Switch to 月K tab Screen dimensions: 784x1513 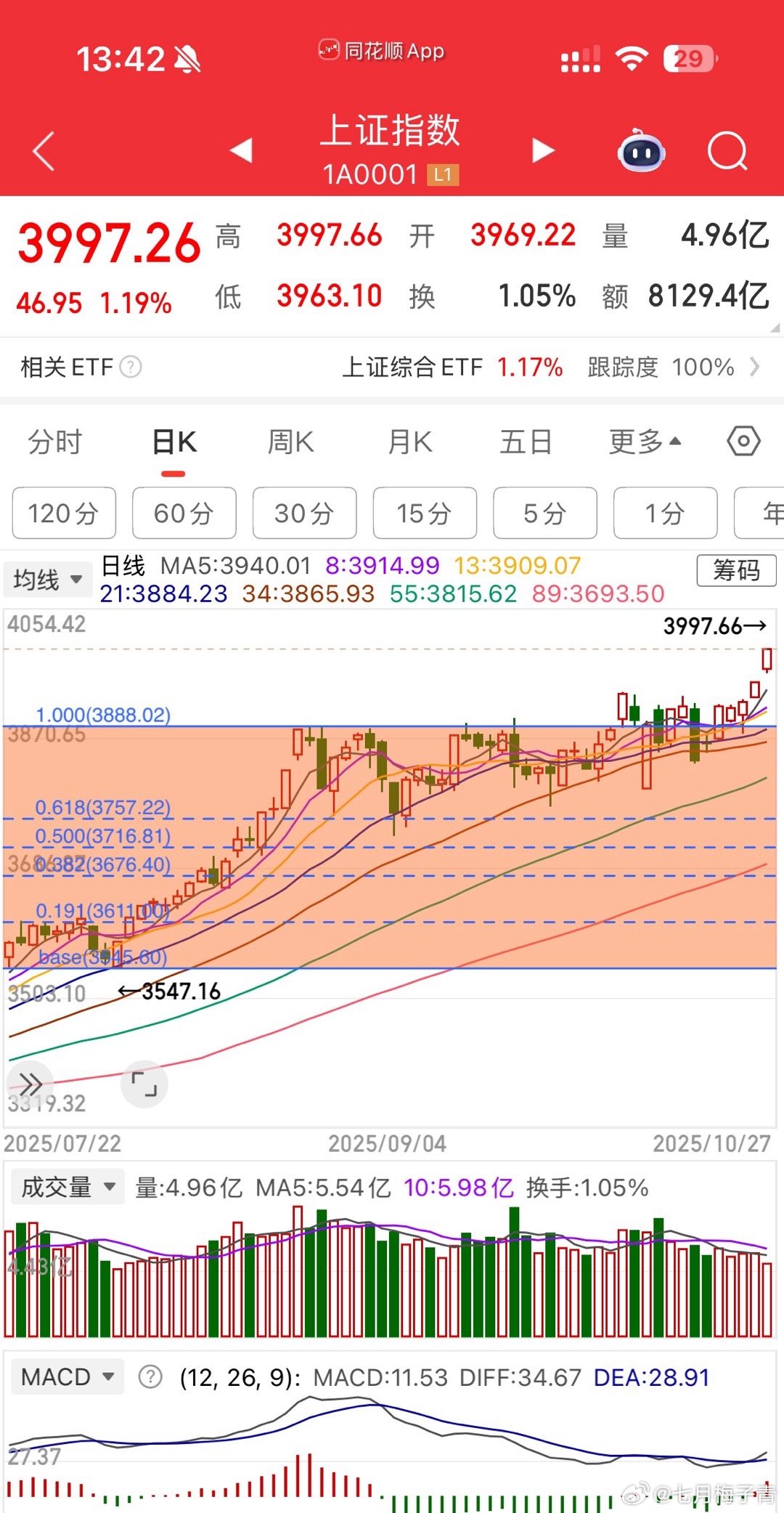410,442
